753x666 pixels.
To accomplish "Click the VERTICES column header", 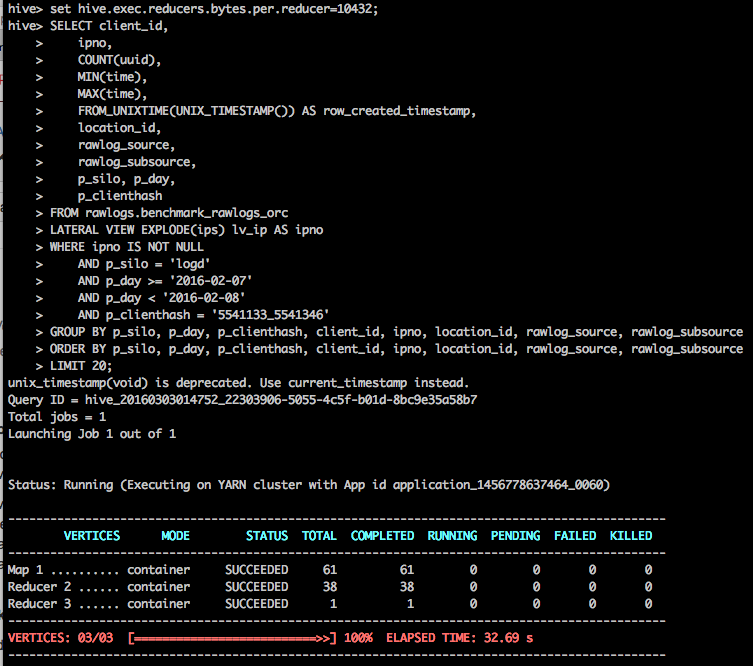I will pyautogui.click(x=91, y=536).
